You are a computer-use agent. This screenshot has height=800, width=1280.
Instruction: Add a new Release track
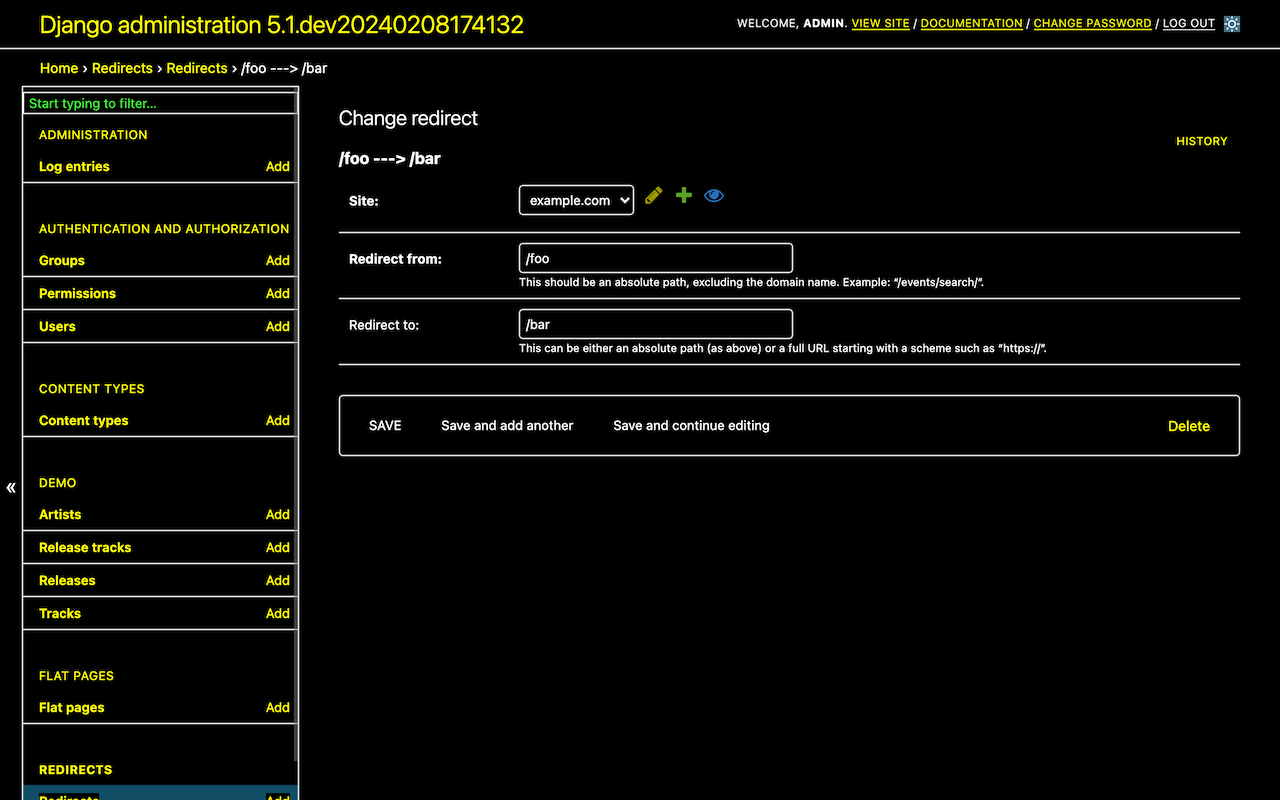click(x=278, y=547)
